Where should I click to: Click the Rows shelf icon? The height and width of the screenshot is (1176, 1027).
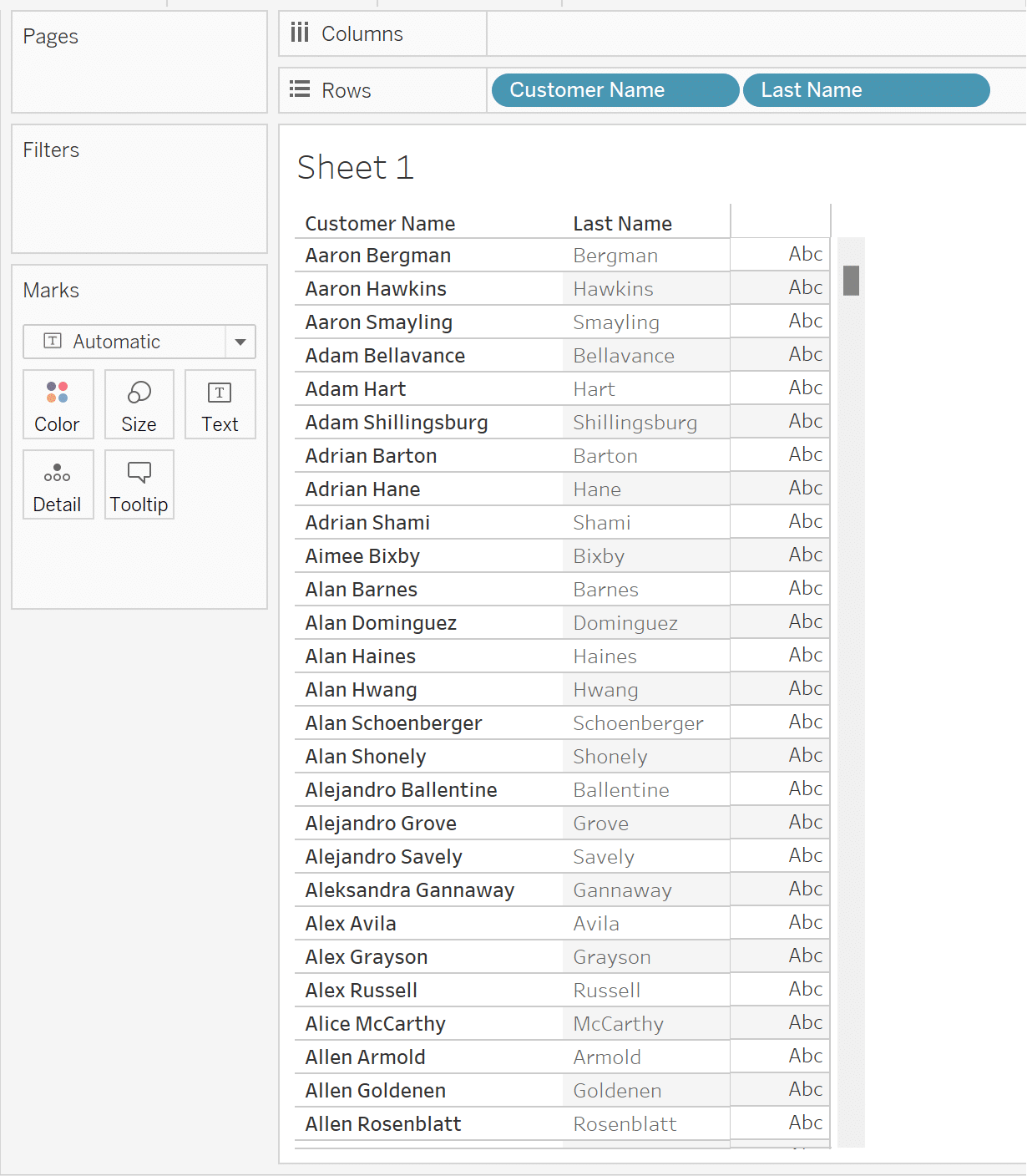pos(300,89)
